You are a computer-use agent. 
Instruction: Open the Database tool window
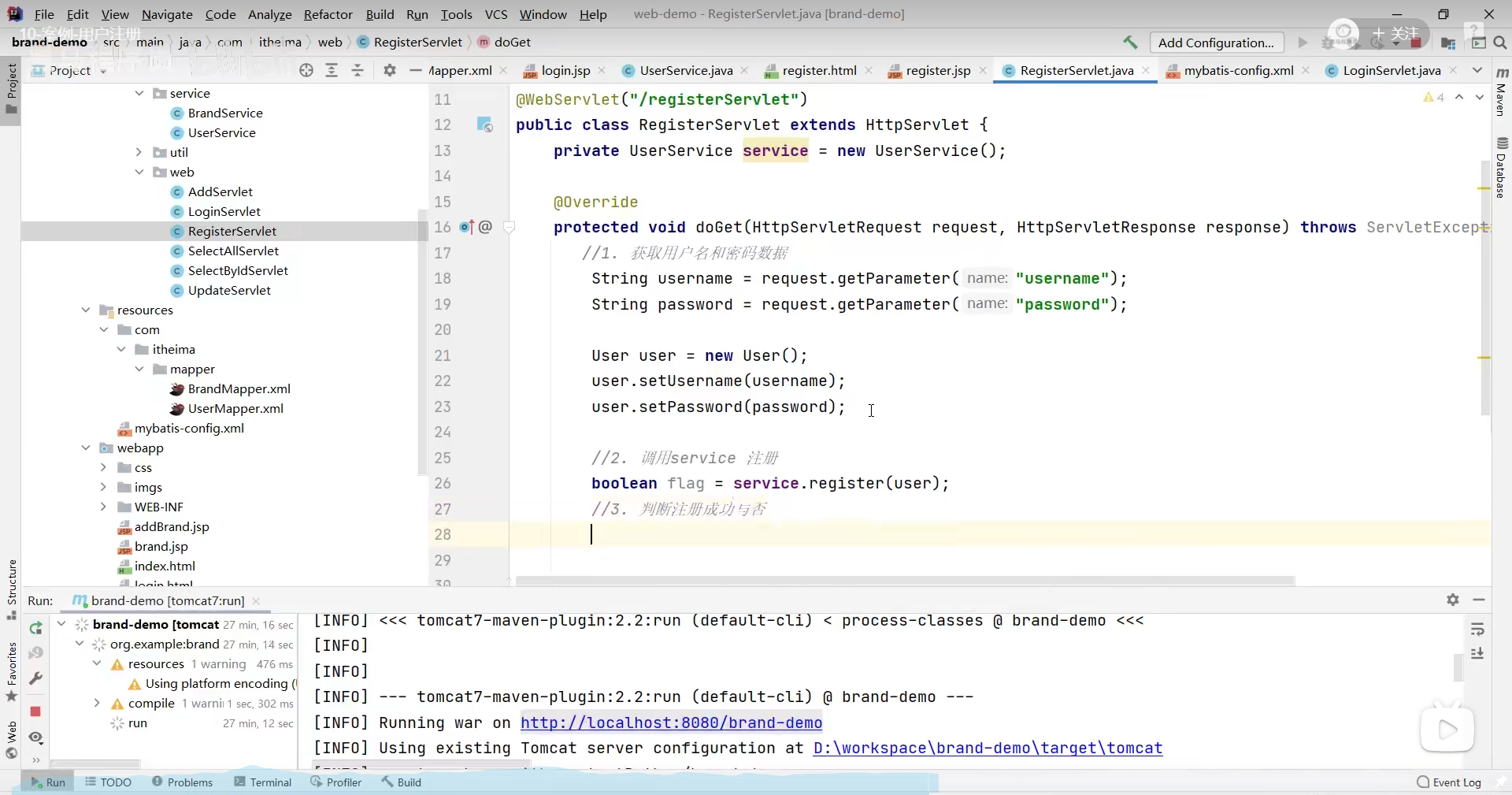pyautogui.click(x=1502, y=167)
